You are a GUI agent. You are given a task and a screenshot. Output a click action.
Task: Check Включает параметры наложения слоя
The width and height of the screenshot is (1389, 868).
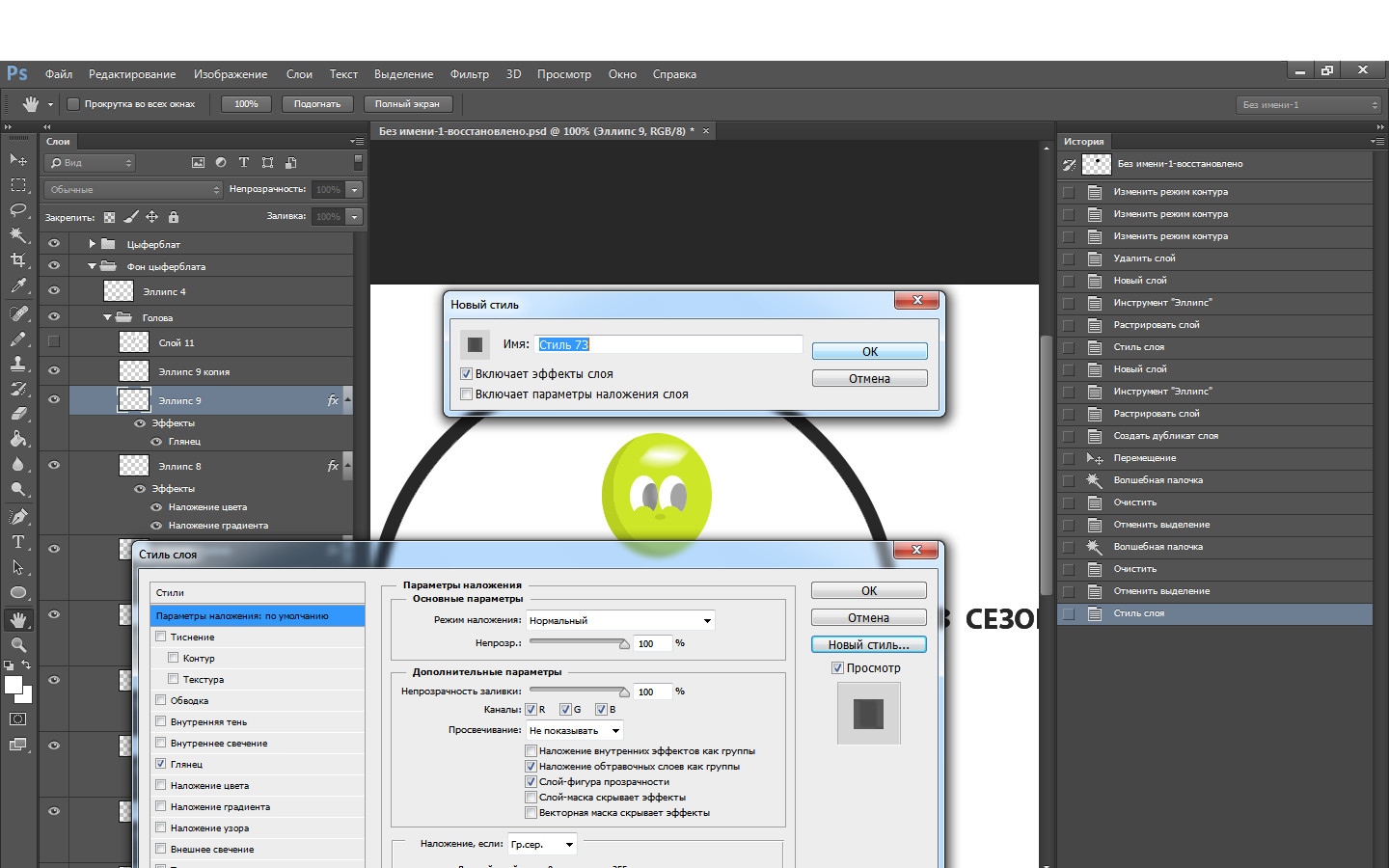467,394
